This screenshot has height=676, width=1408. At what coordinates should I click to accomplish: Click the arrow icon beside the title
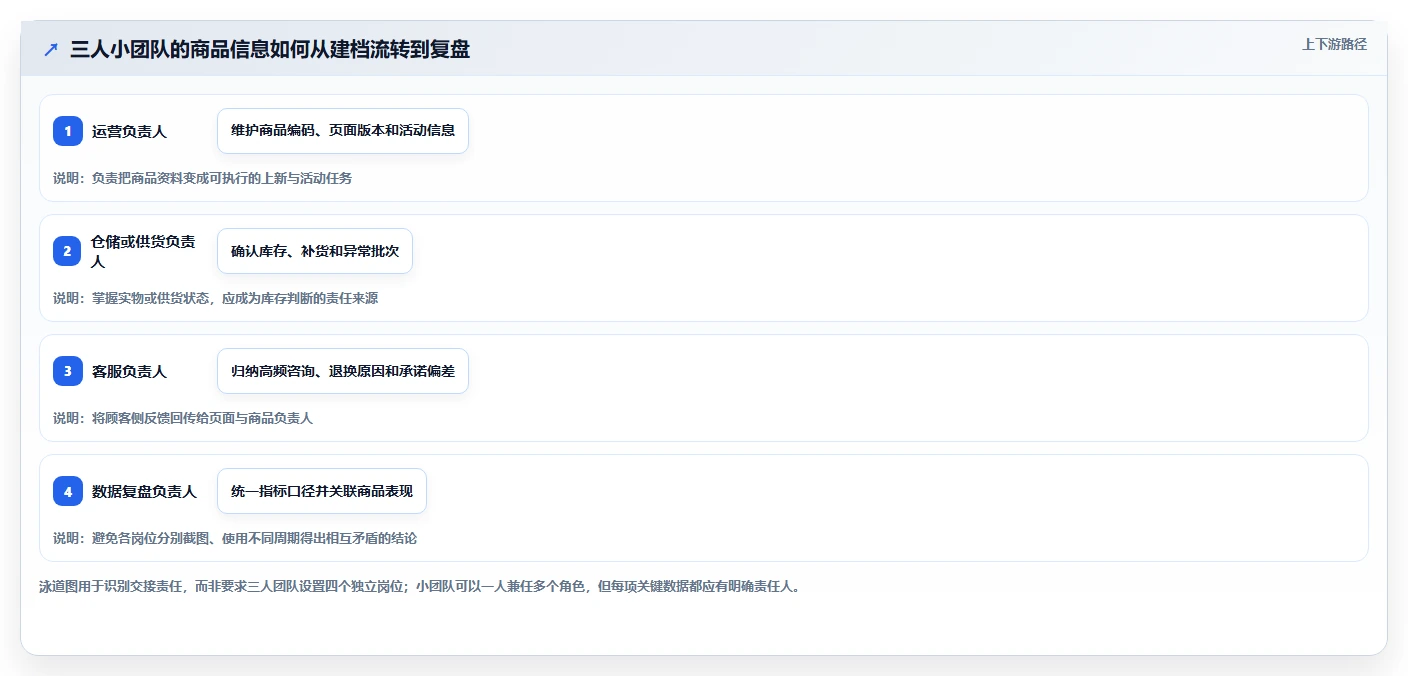tap(51, 49)
